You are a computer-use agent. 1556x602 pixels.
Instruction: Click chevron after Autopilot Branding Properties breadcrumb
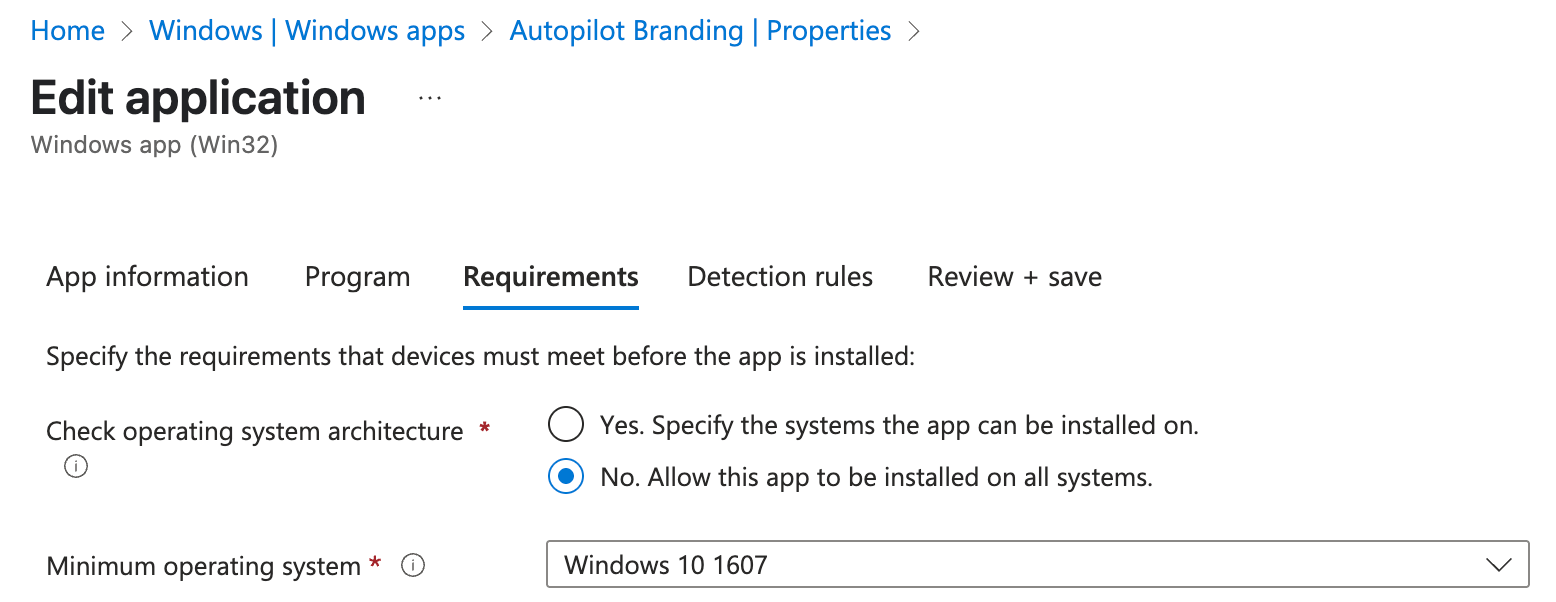coord(913,32)
